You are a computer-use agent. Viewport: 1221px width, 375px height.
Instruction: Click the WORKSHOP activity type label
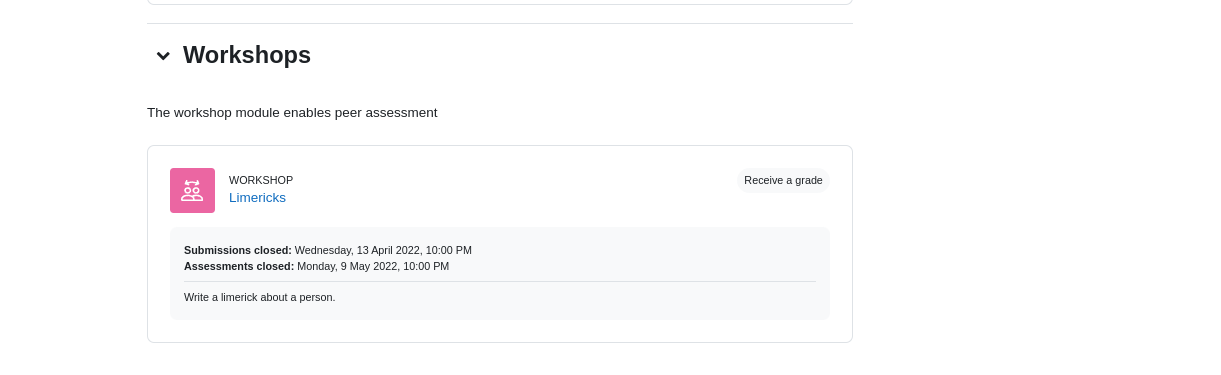point(261,180)
